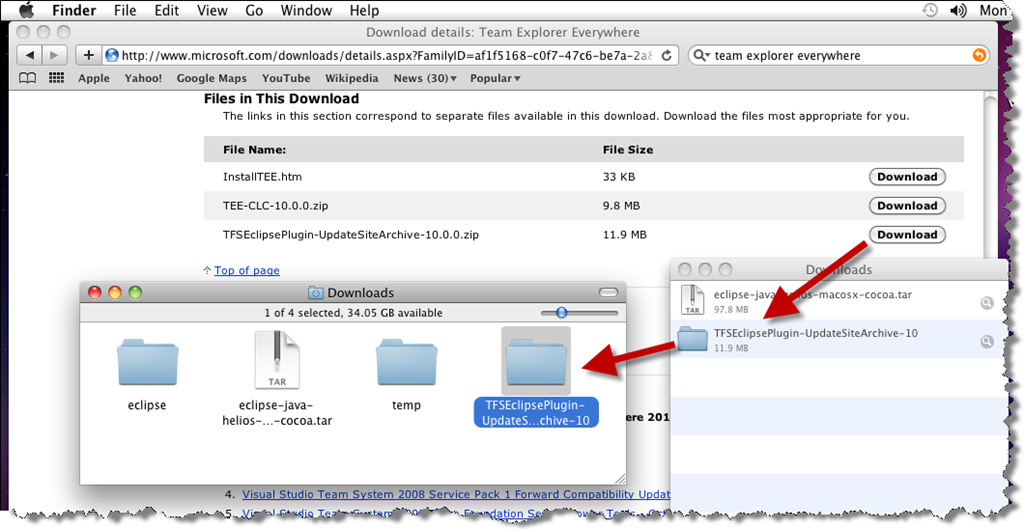This screenshot has width=1024, height=529.
Task: Reveal TFSEclipsePlugin download via magnifier icon
Action: pos(987,341)
